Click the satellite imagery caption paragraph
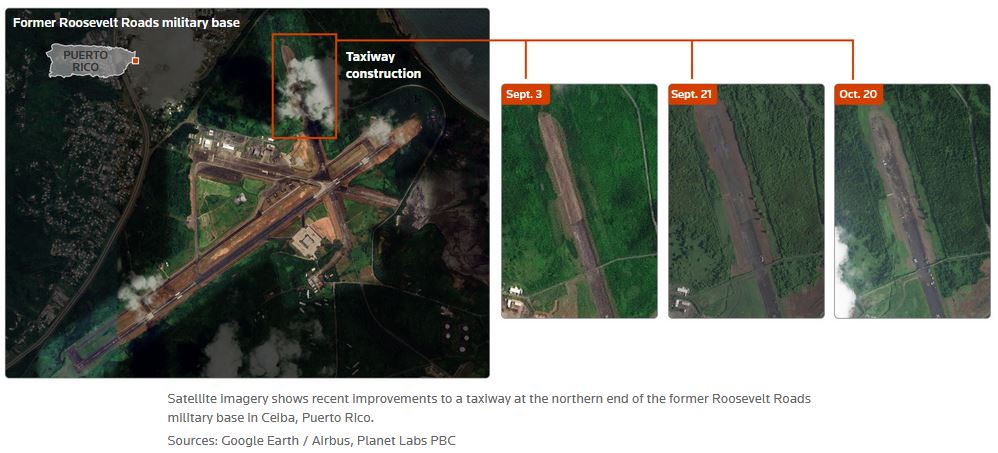 [x=488, y=407]
